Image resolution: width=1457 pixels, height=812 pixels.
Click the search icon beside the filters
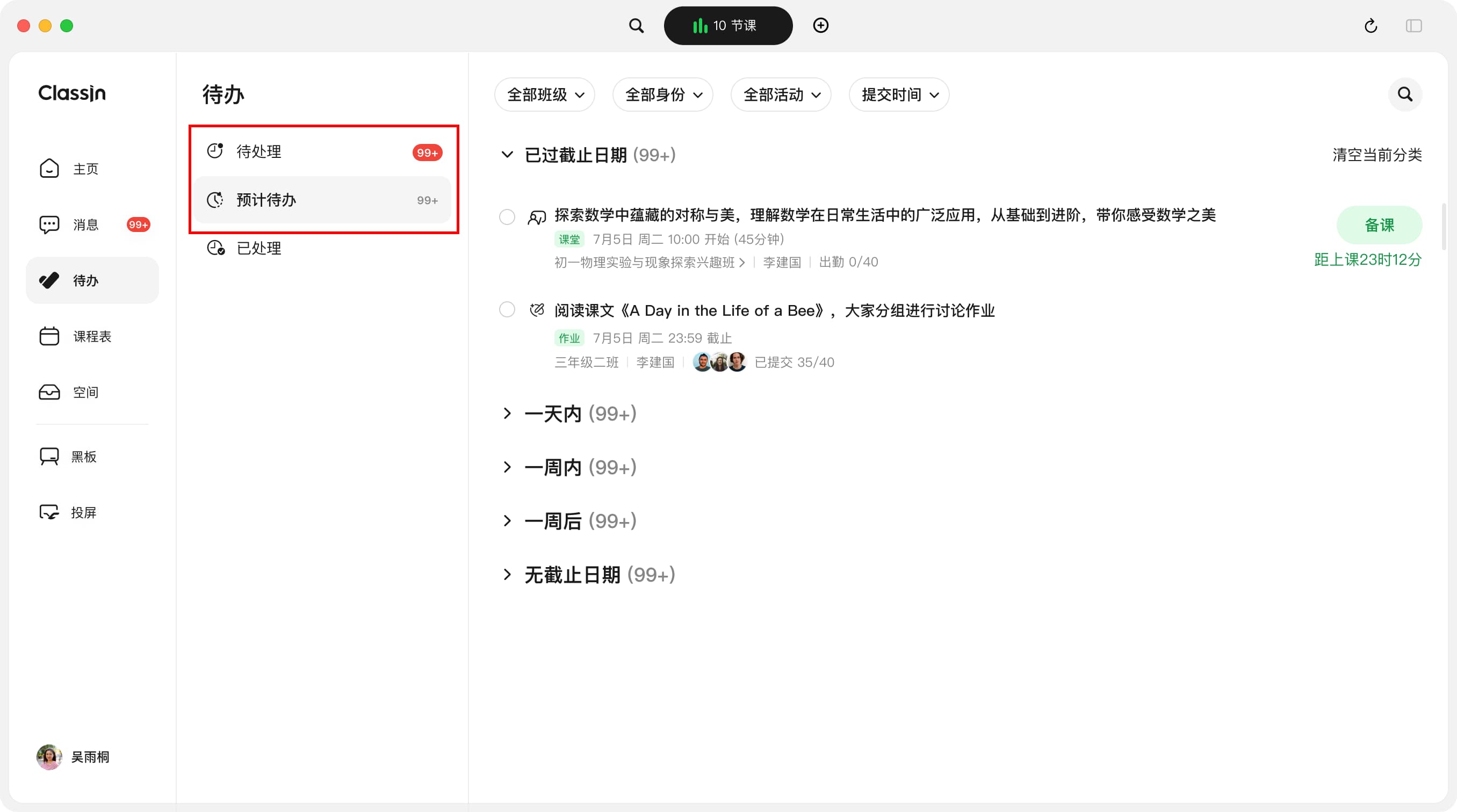(1405, 95)
